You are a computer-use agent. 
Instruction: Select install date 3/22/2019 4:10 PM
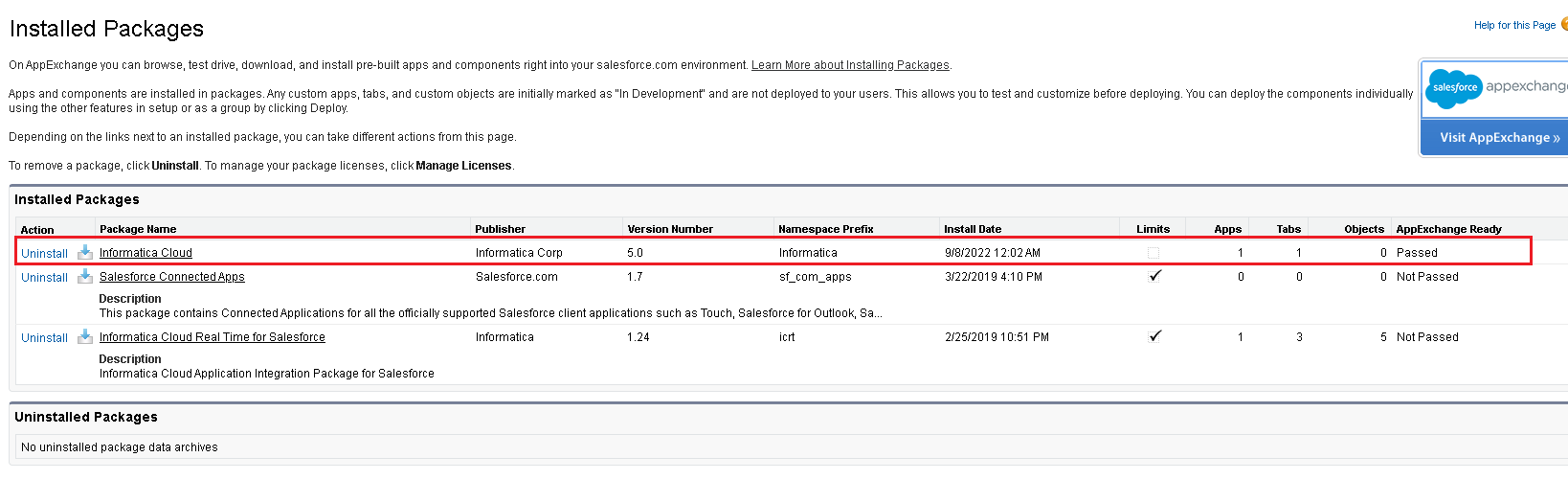(x=994, y=277)
